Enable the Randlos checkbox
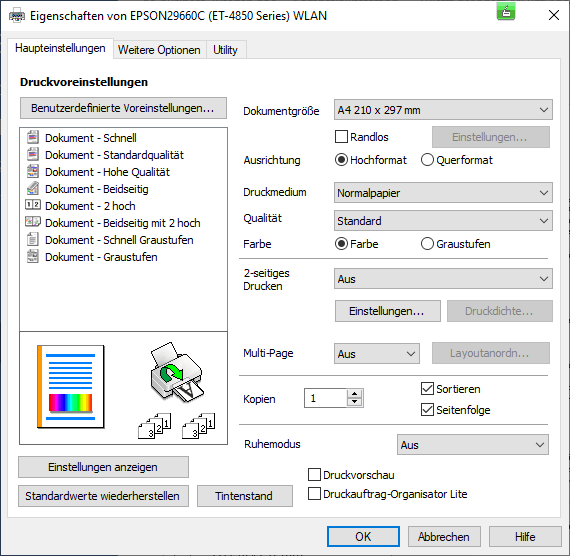 pyautogui.click(x=341, y=137)
